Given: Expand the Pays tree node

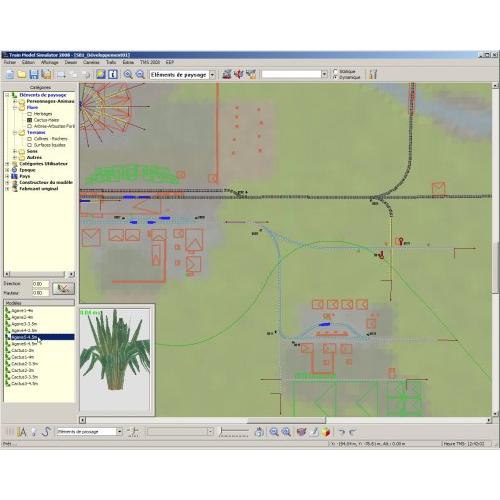Looking at the screenshot, I should tap(7, 176).
